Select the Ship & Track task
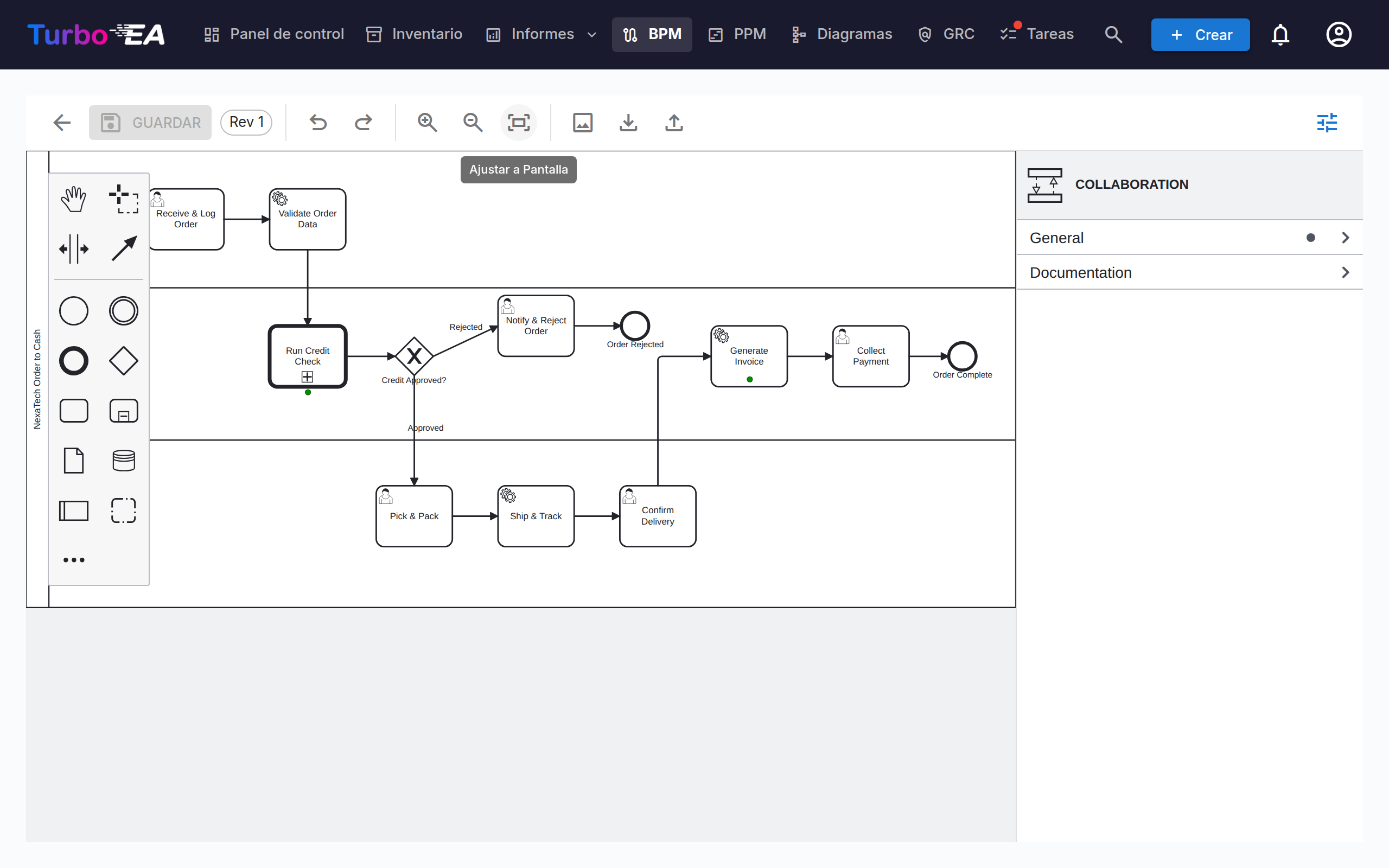Screen dimensions: 1389x868 [x=536, y=516]
